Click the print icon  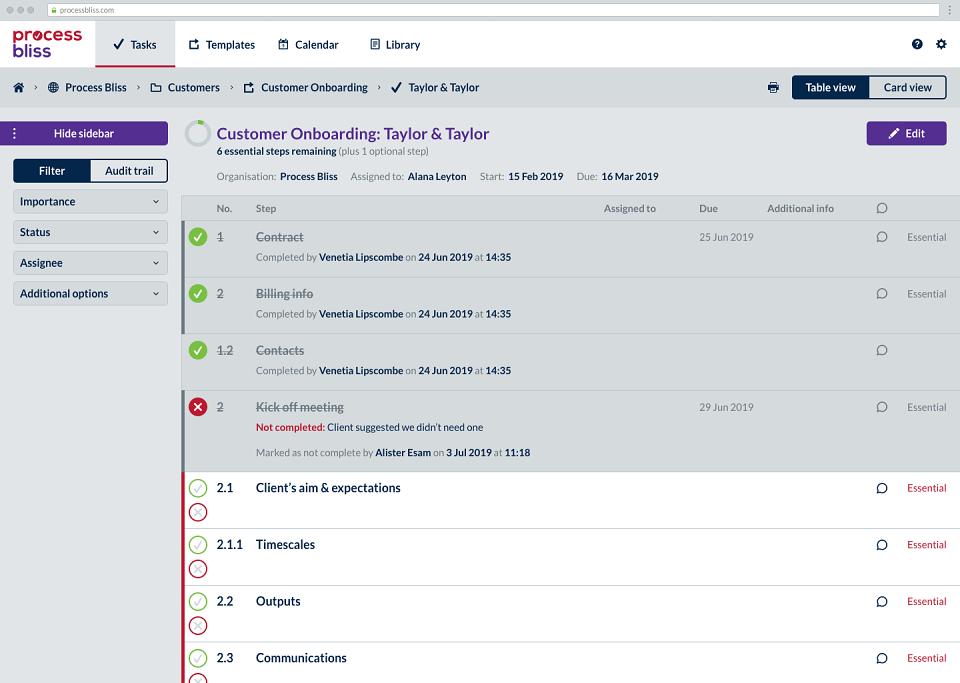(x=773, y=88)
